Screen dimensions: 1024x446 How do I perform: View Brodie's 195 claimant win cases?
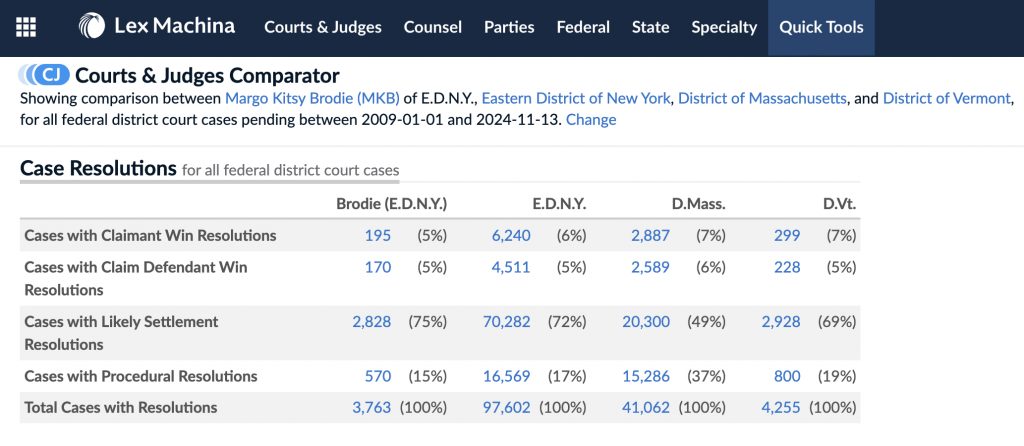(378, 236)
